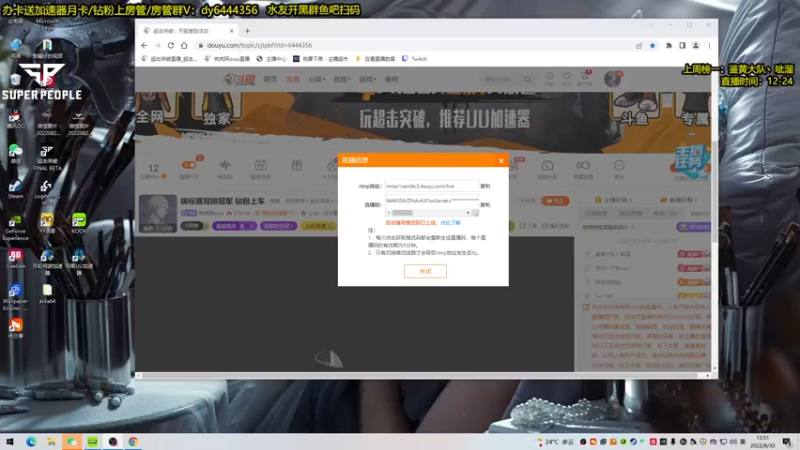This screenshot has height=450, width=800.
Task: Click the orange-outlined close button in the dialog
Action: click(425, 271)
